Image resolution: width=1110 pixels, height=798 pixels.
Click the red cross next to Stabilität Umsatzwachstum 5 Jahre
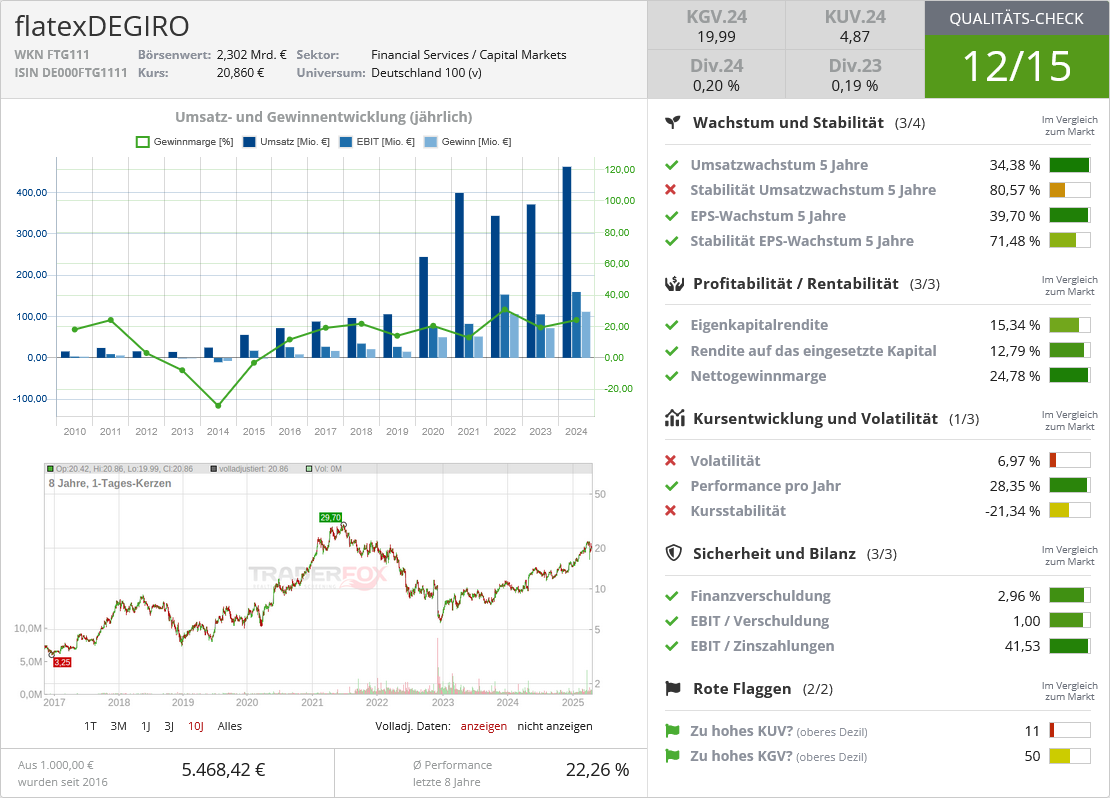671,190
